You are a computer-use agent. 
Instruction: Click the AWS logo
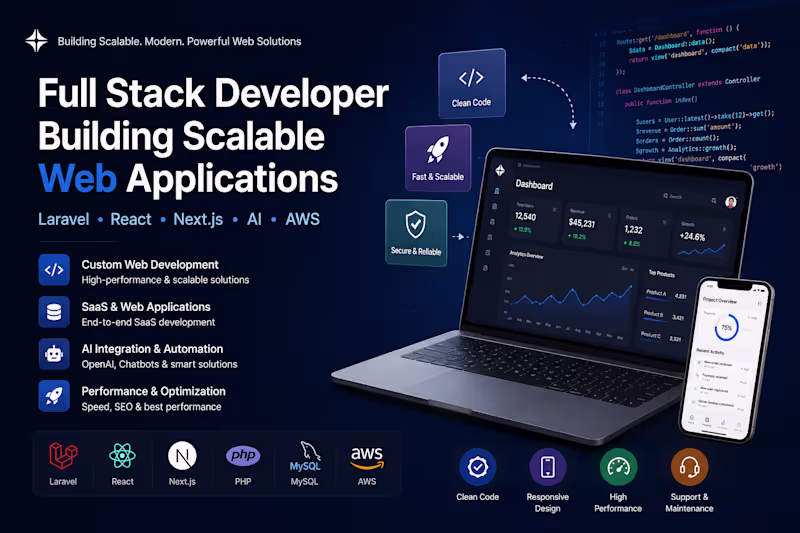tap(367, 458)
